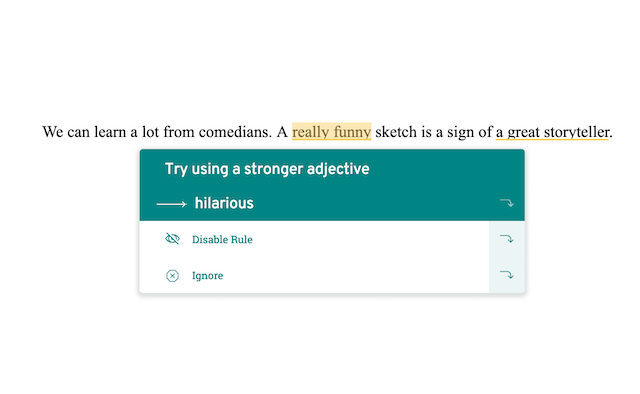Click the highlighted phrase really funny
The width and height of the screenshot is (640, 394).
[x=331, y=132]
